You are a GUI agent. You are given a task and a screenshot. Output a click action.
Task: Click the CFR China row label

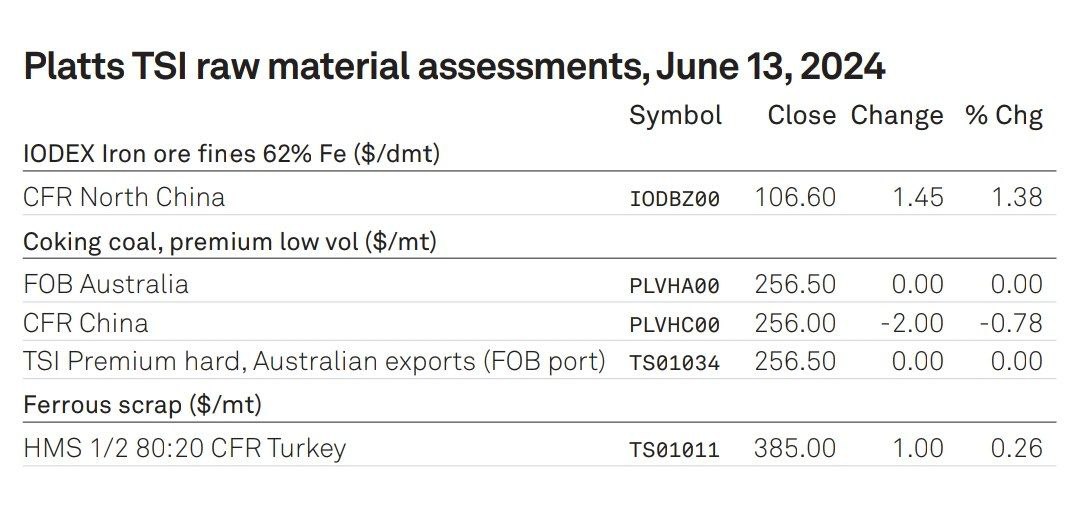tap(86, 323)
